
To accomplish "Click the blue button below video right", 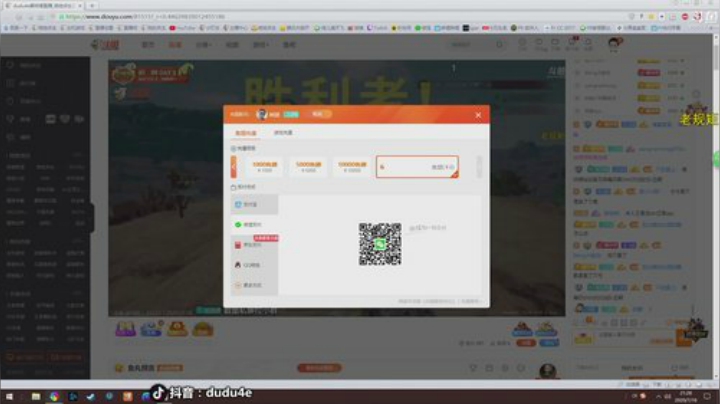I will pyautogui.click(x=549, y=342).
